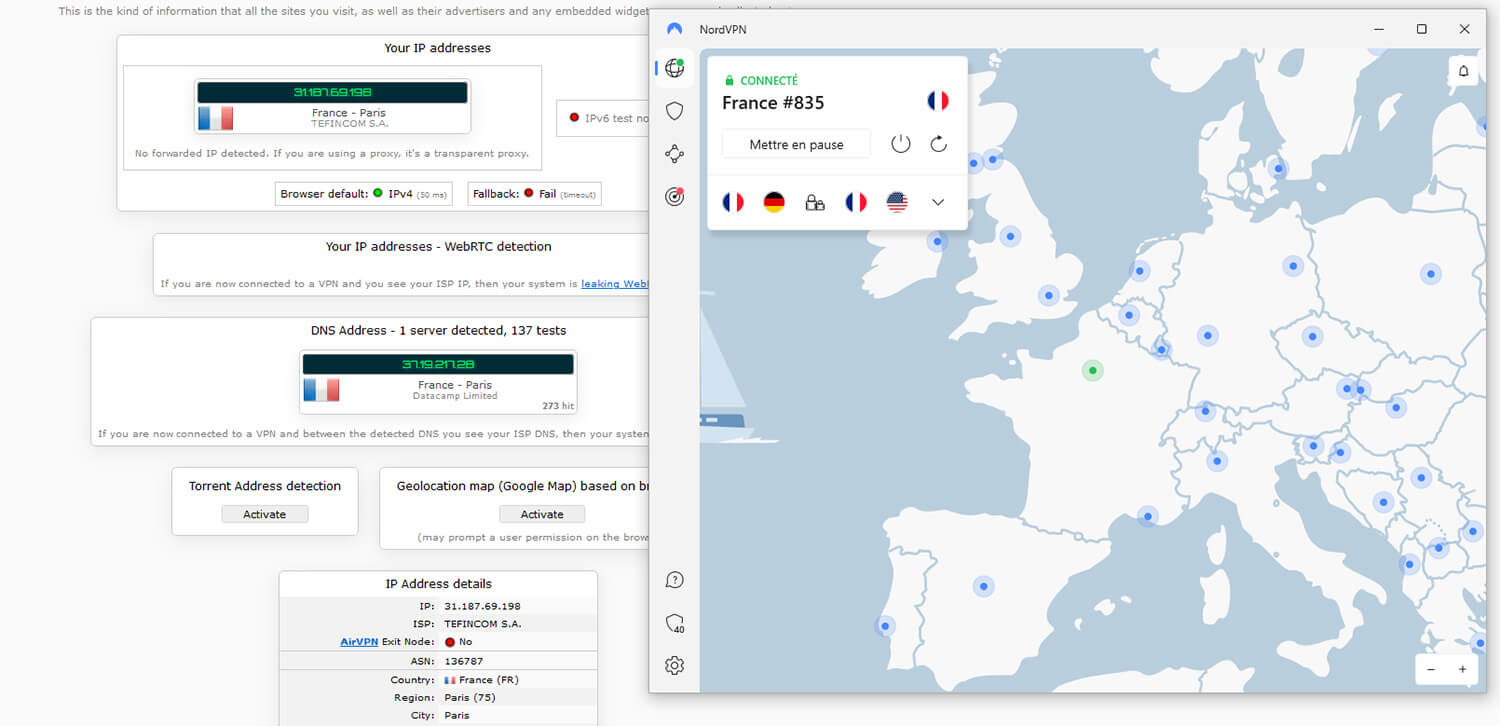Select the French flag just left of the German flag
The height and width of the screenshot is (726, 1500).
(x=733, y=202)
